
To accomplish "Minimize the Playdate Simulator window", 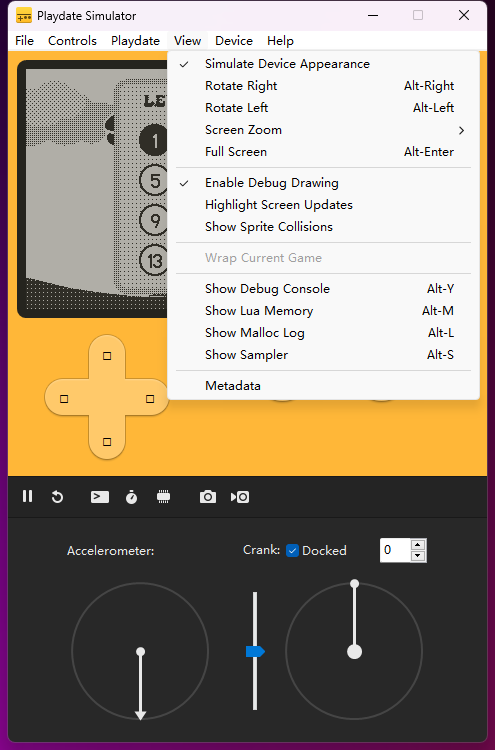I will pos(373,15).
